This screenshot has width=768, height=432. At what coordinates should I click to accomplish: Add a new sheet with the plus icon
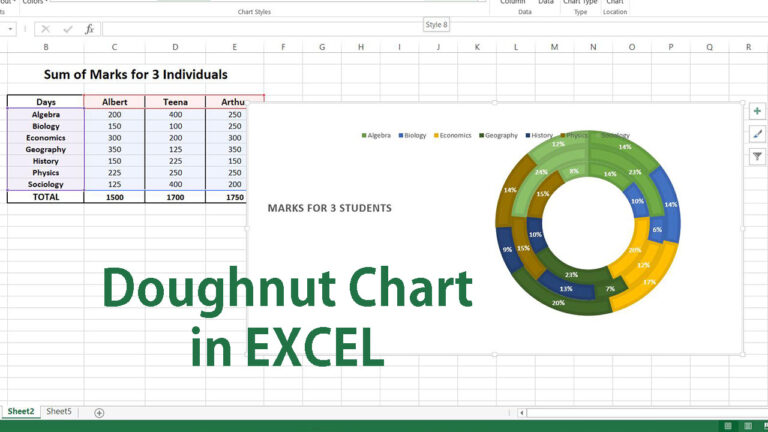[x=99, y=412]
